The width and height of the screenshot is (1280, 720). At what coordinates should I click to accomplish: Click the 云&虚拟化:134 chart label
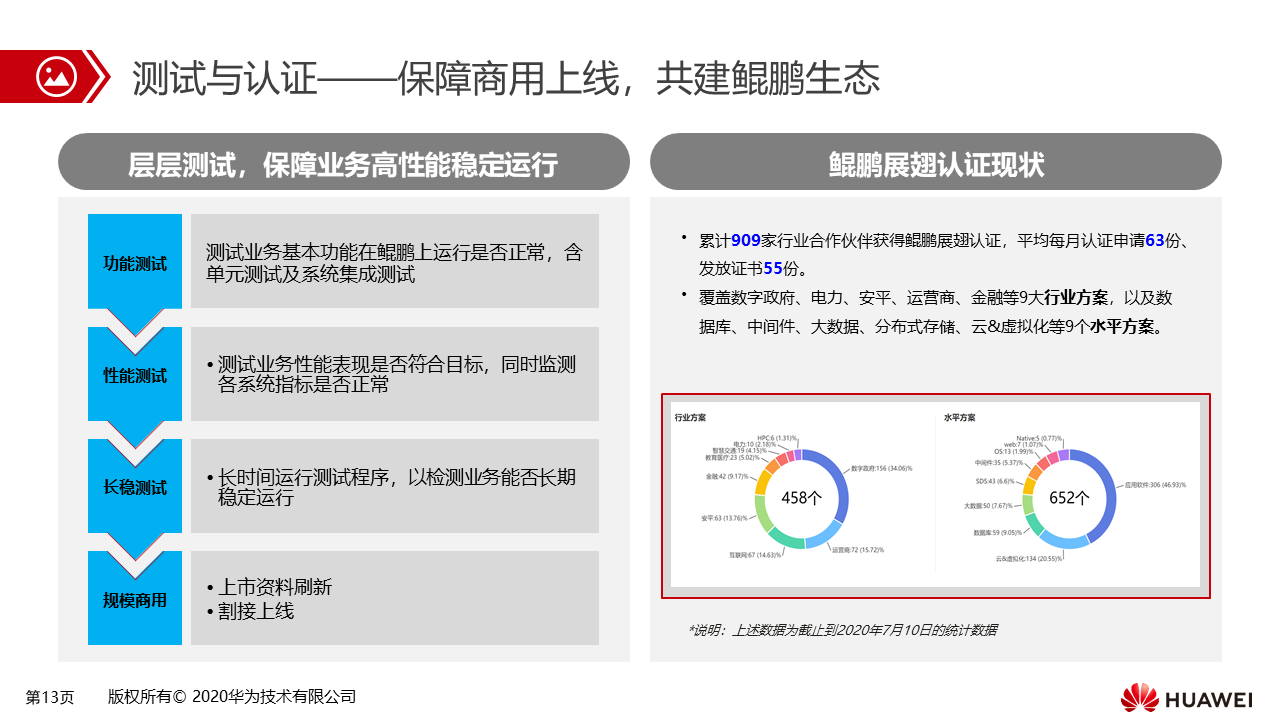coord(1029,559)
